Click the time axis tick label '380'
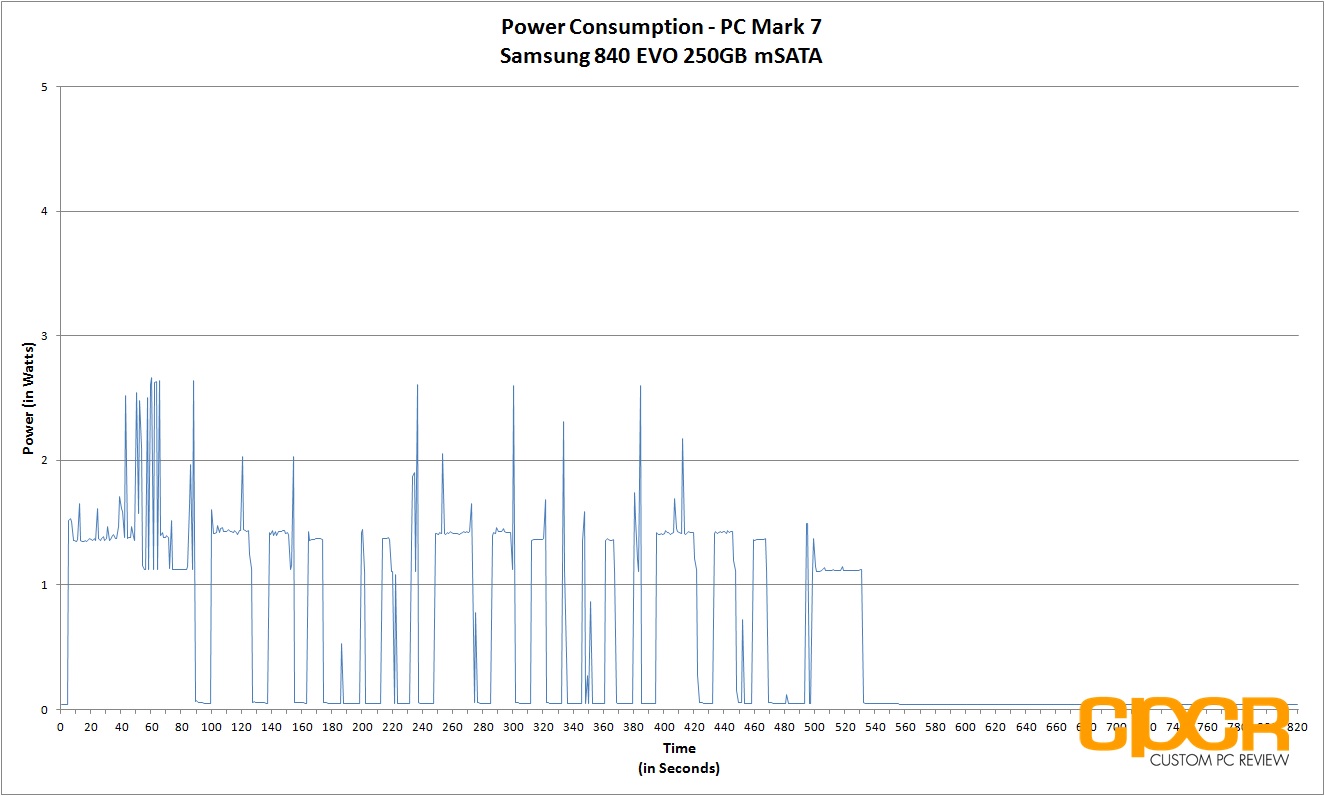Screen dimensions: 1325x796 [x=634, y=727]
